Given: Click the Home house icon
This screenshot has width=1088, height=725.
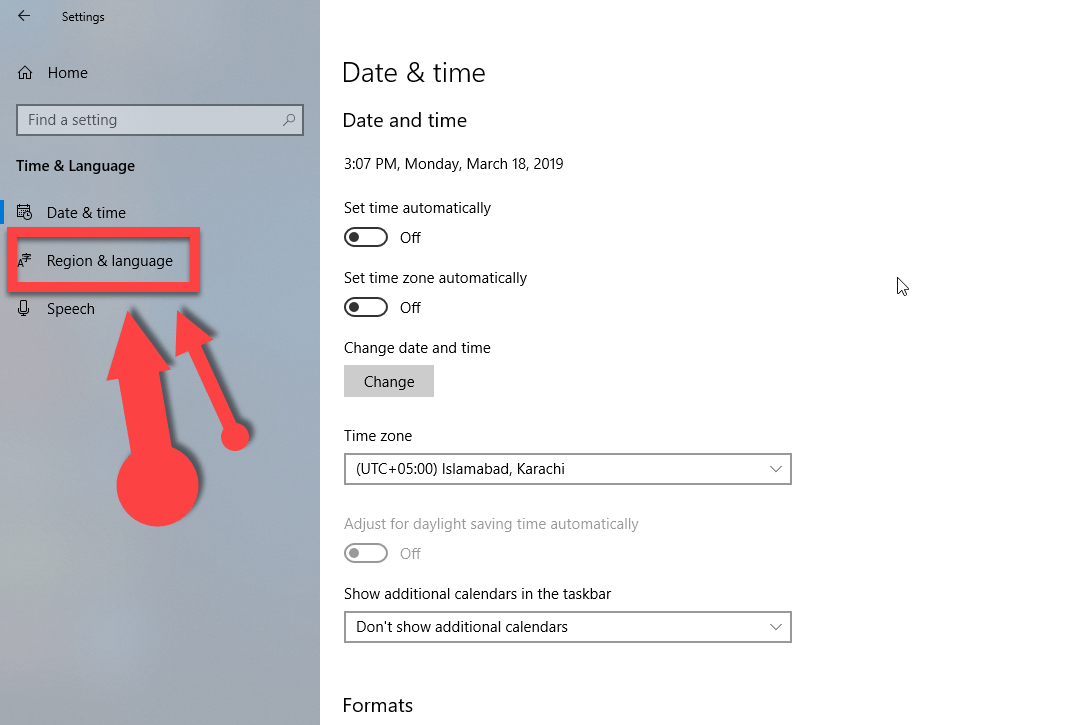Looking at the screenshot, I should pos(26,73).
